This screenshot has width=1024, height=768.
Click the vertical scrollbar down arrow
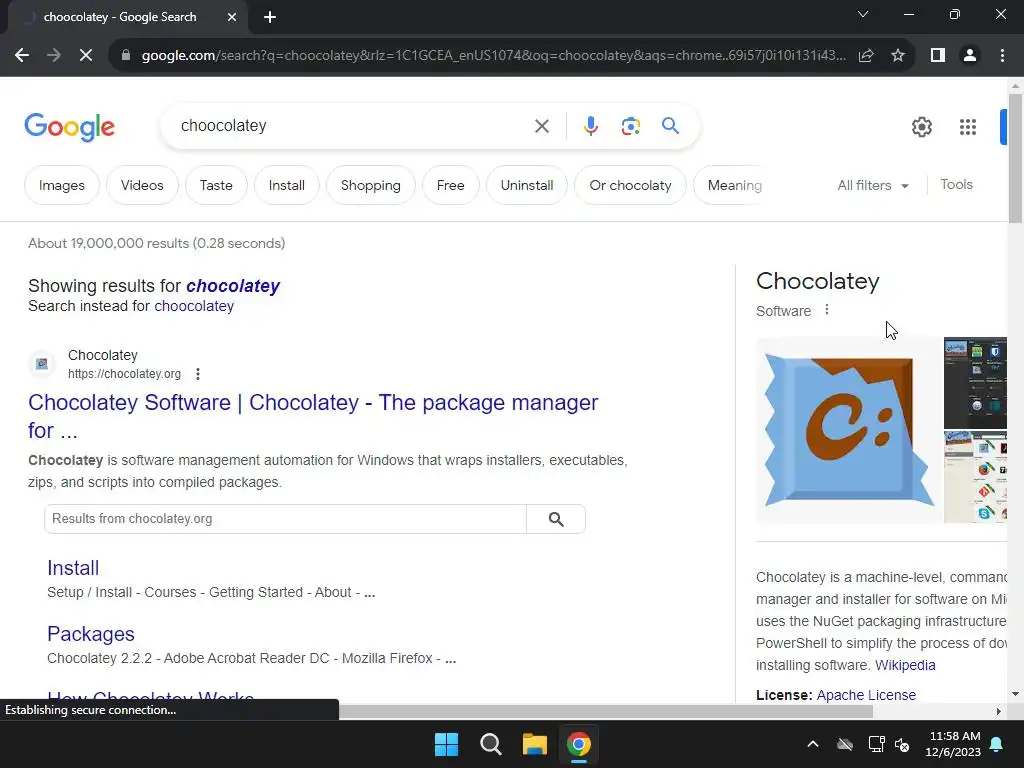point(1015,694)
